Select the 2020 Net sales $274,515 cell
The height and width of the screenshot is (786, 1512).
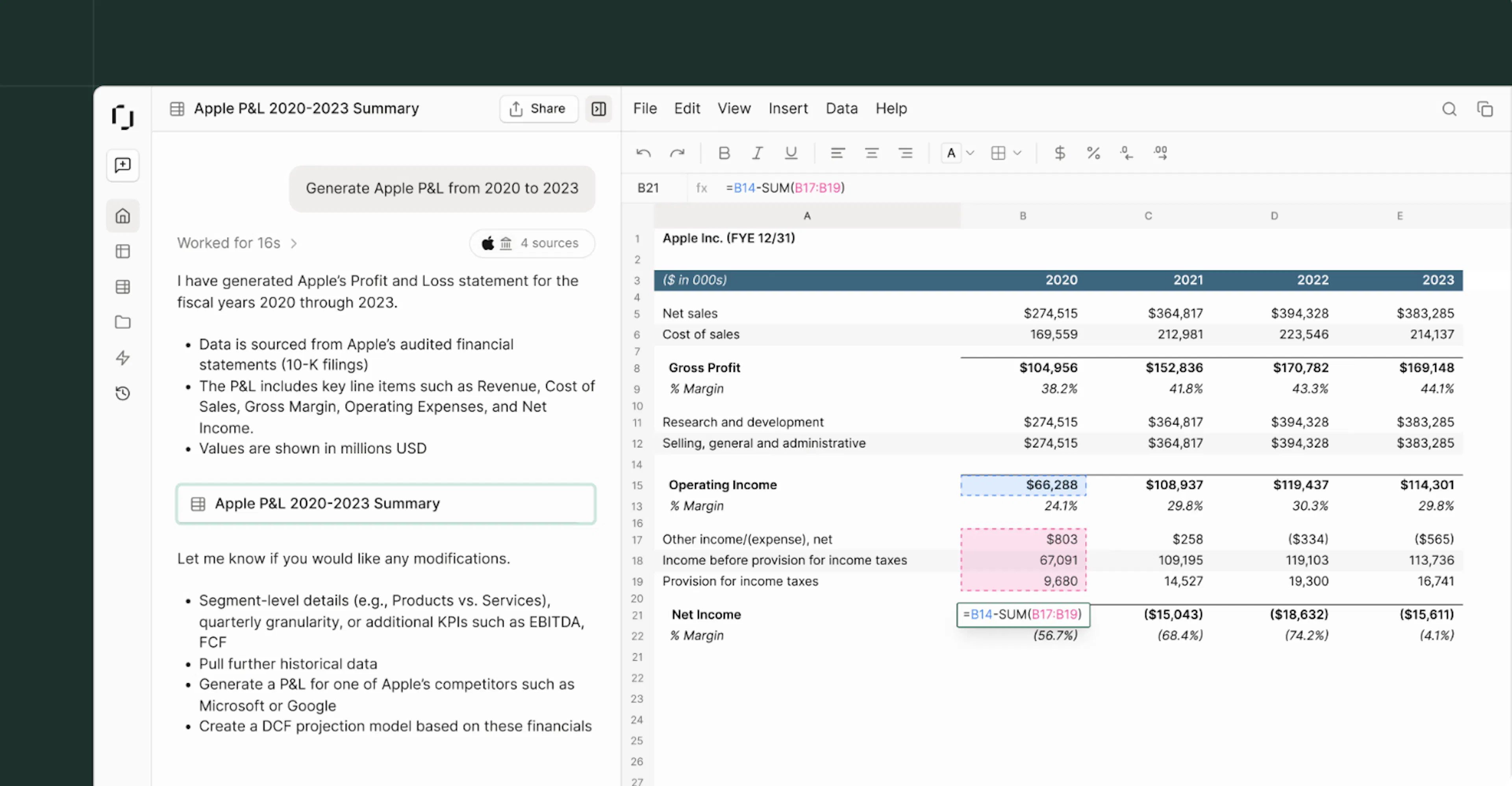point(1023,313)
